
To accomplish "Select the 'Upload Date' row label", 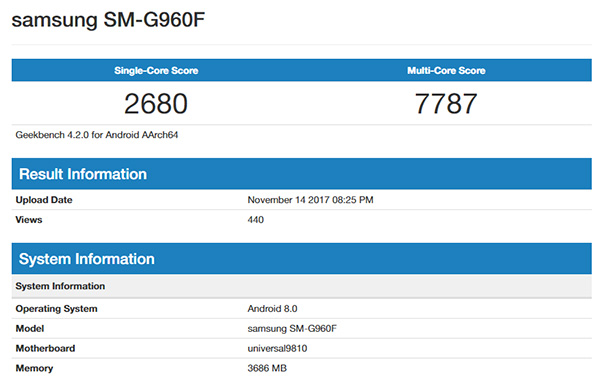I will [x=44, y=200].
